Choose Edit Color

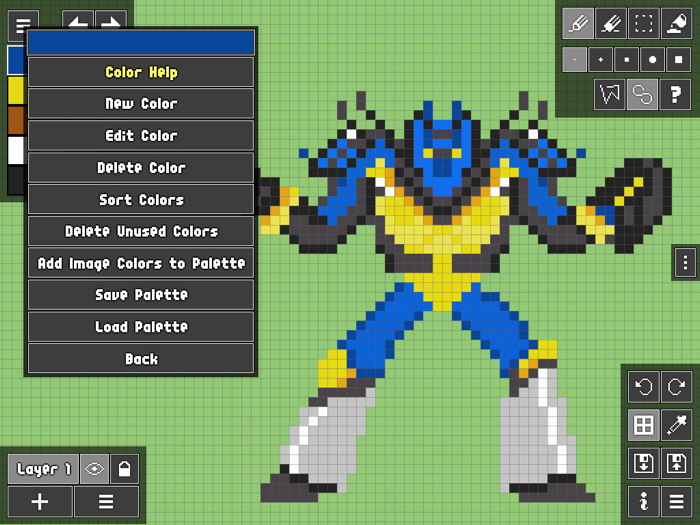(141, 136)
